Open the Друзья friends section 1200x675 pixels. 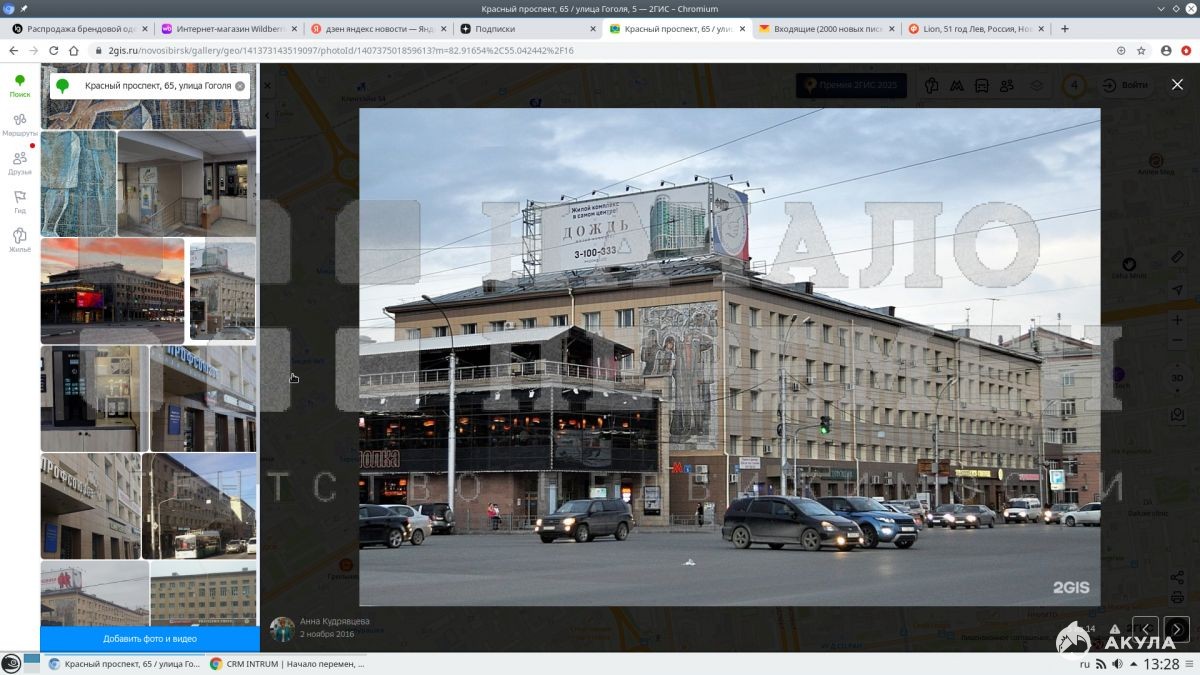19,162
